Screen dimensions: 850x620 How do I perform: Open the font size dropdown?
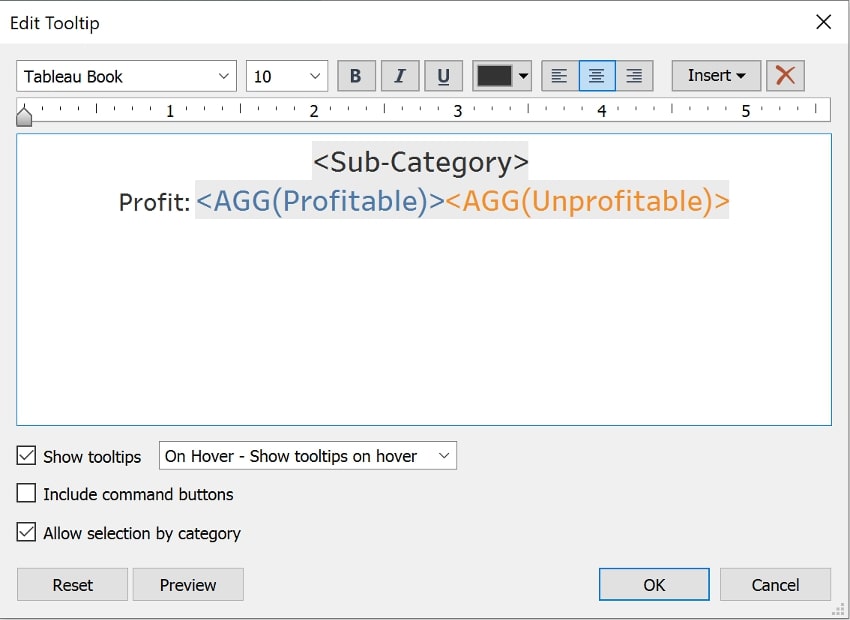point(287,76)
